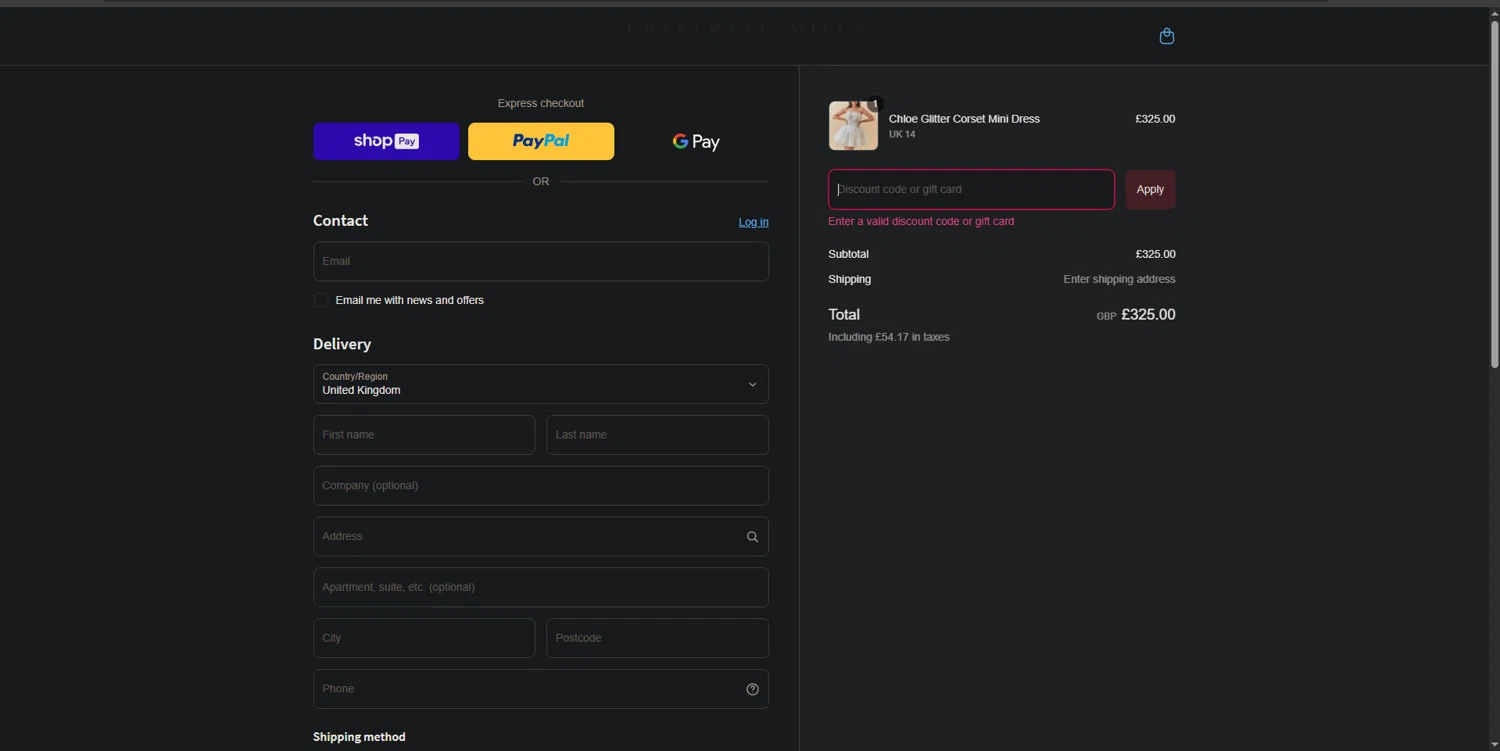Click the phone help question mark icon
The height and width of the screenshot is (751, 1500).
tap(752, 689)
